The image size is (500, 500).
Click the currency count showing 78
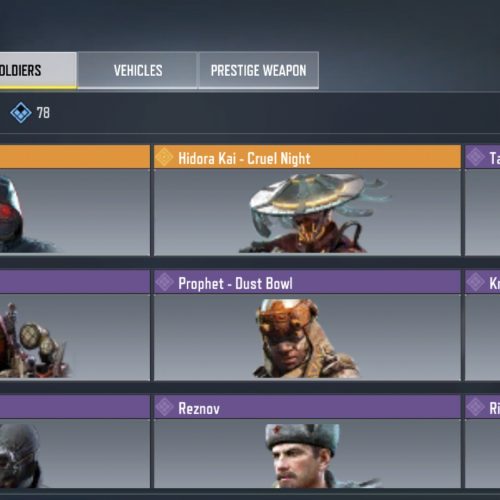coord(43,113)
